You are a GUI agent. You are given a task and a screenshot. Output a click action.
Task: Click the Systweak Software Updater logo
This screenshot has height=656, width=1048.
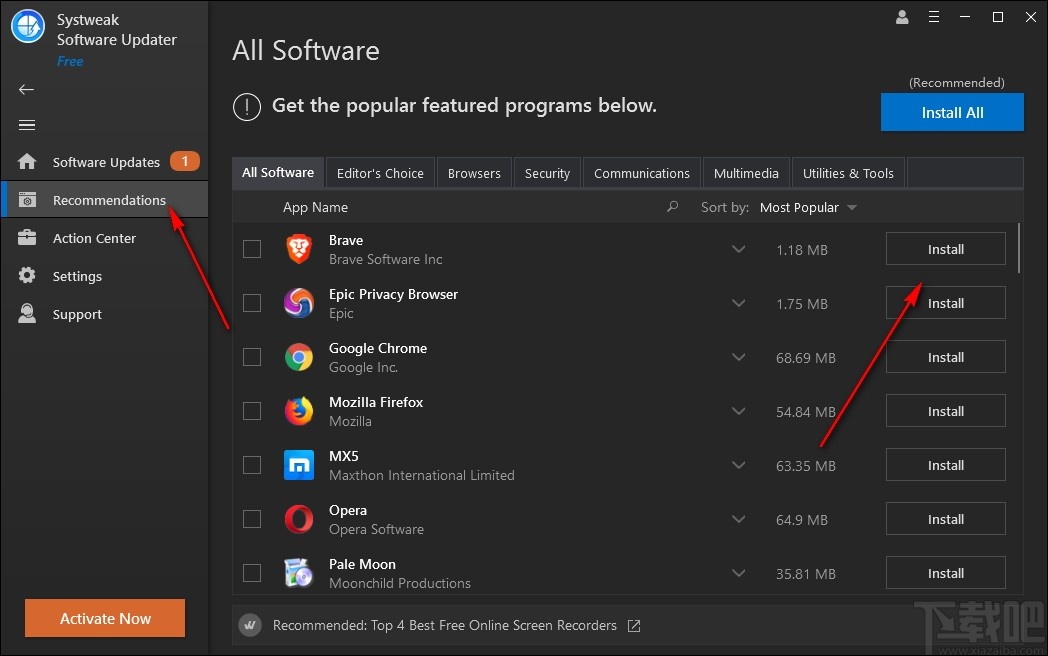(27, 27)
